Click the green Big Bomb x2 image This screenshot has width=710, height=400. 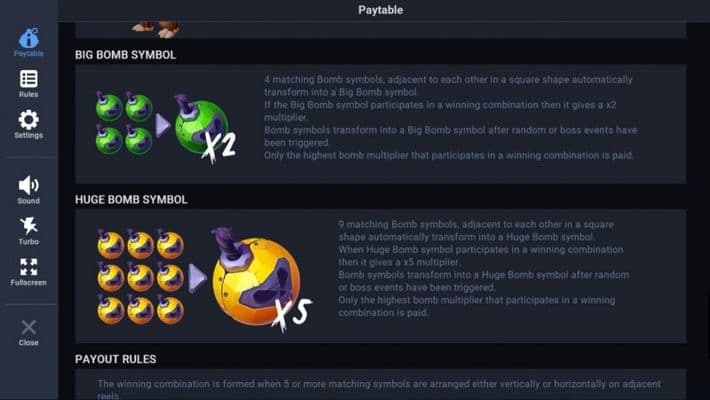coord(203,127)
